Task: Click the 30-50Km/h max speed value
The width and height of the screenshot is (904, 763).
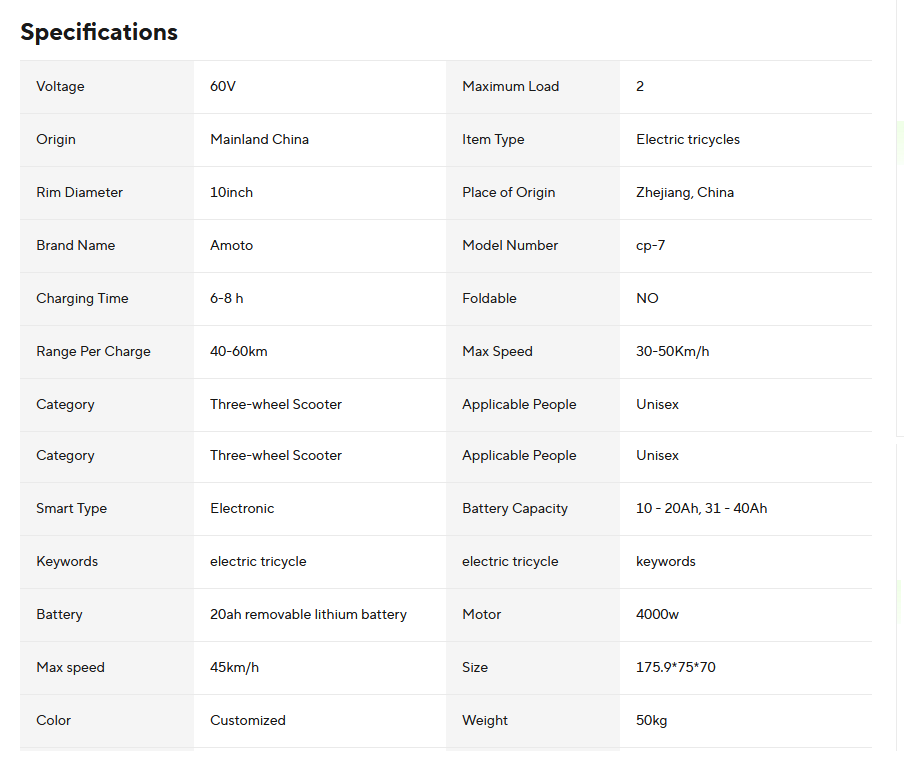Action: (672, 351)
